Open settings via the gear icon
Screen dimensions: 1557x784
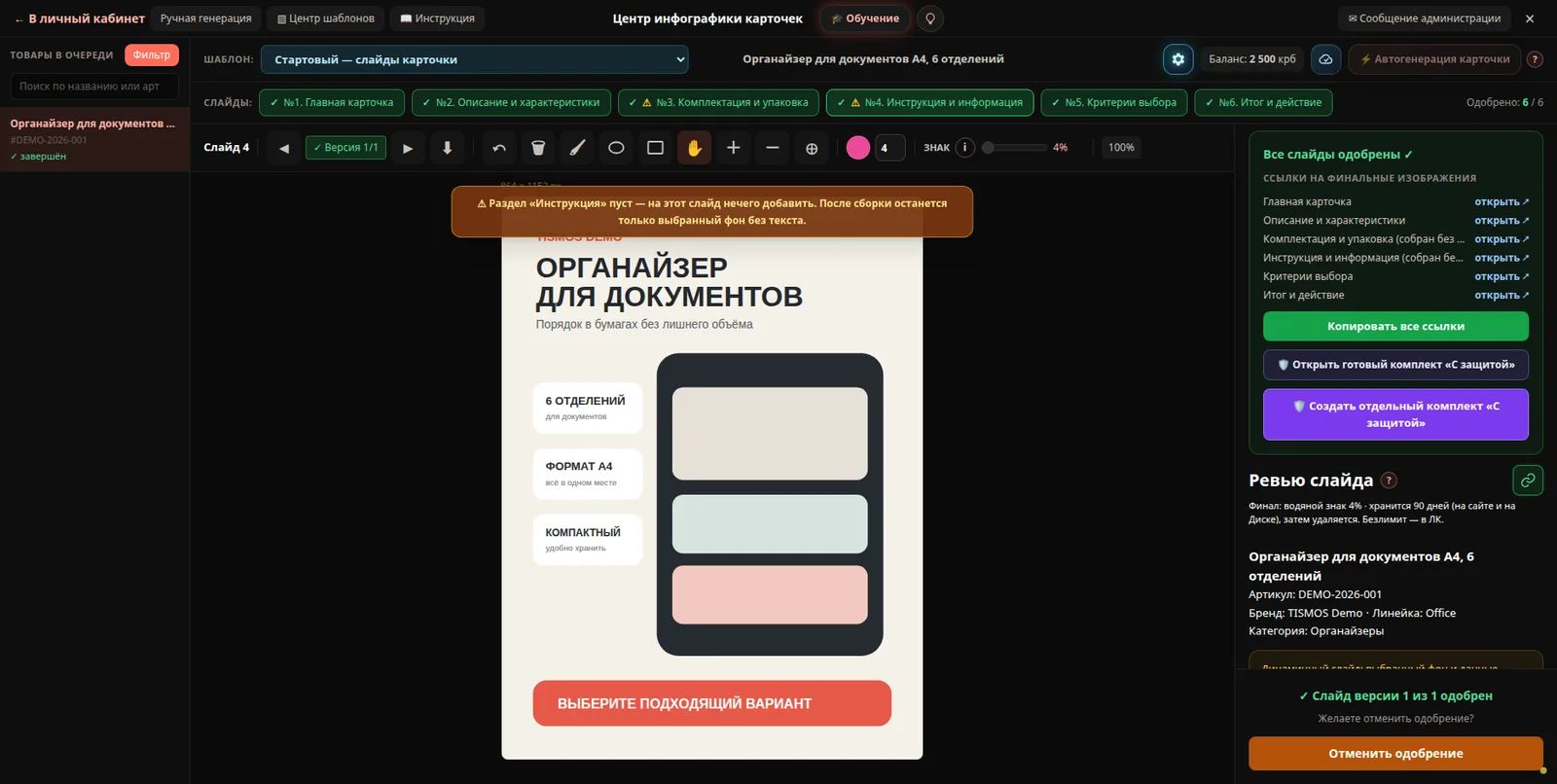tap(1178, 59)
